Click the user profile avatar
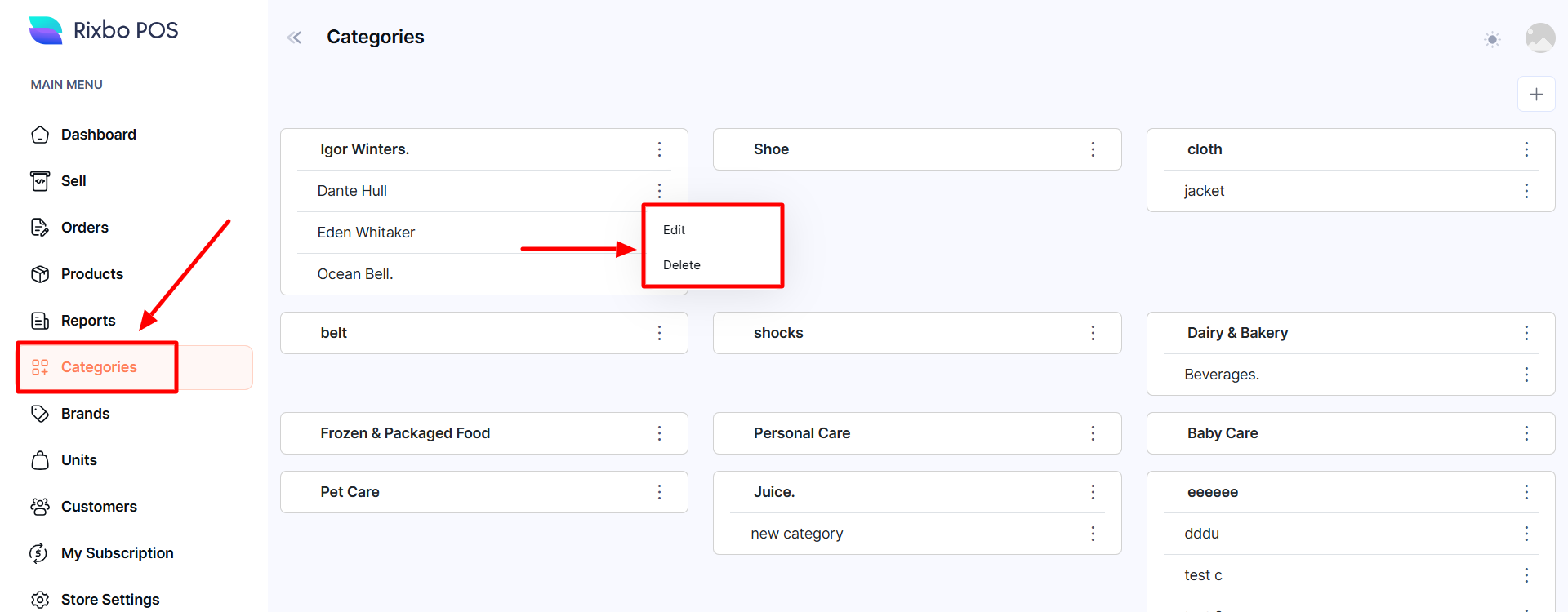Image resolution: width=1568 pixels, height=612 pixels. (x=1539, y=38)
